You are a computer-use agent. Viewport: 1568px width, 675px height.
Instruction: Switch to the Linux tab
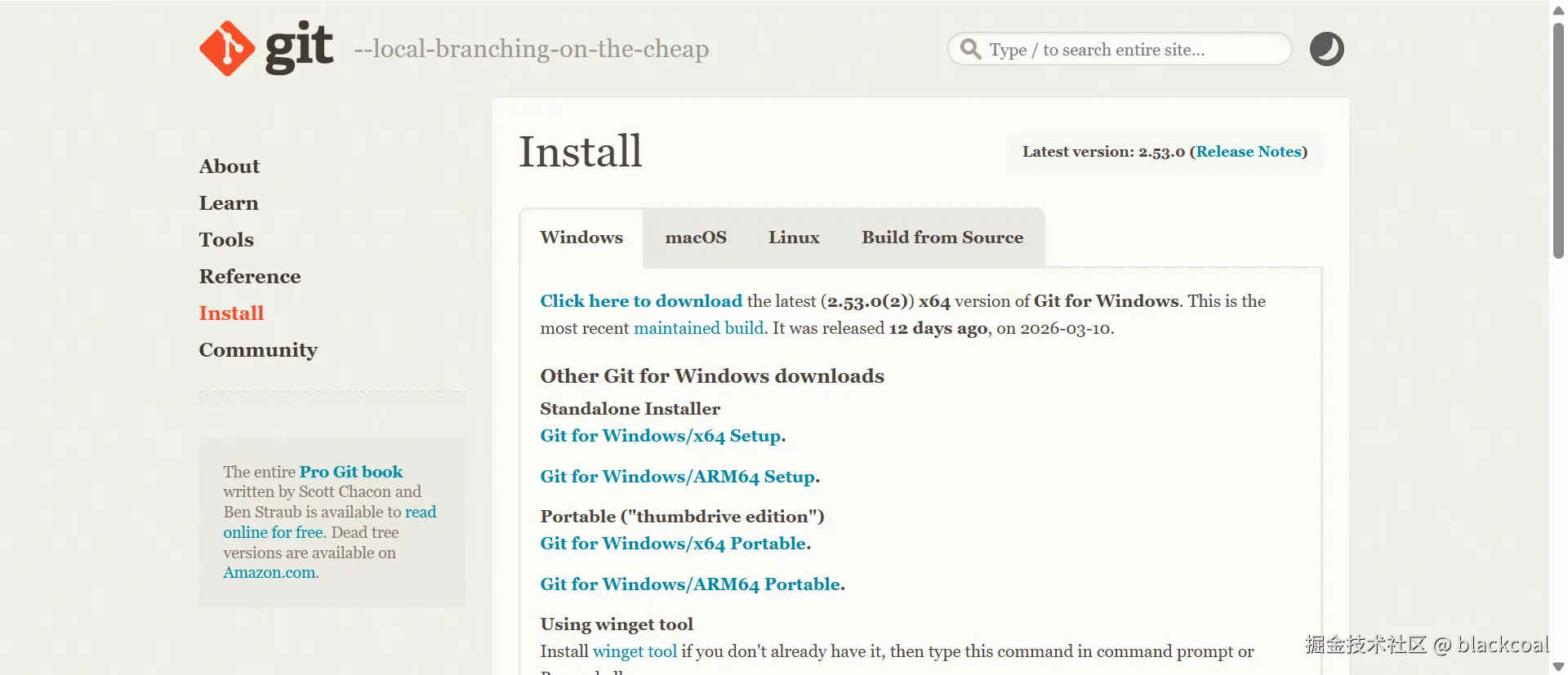794,238
